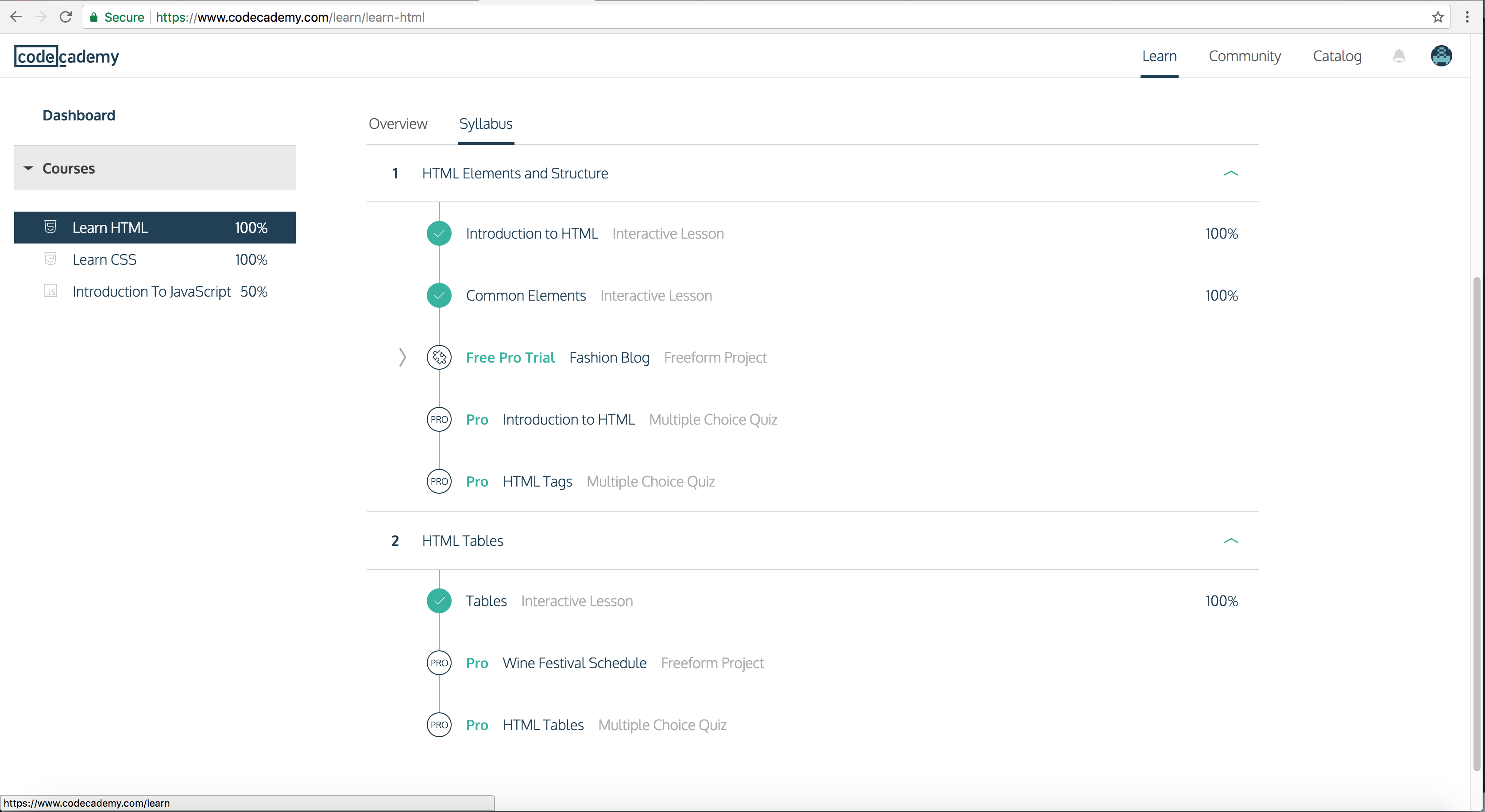Collapse HTML Elements and Structure section chevron
The image size is (1485, 812).
tap(1231, 173)
